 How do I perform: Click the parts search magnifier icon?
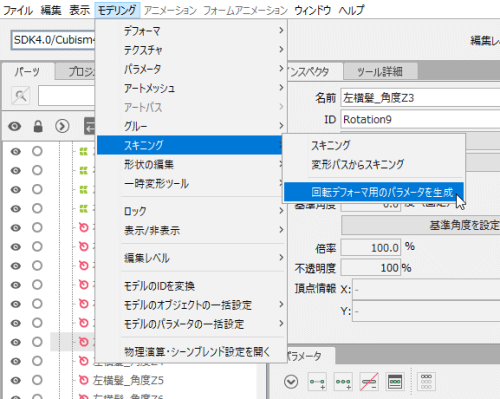(21, 96)
